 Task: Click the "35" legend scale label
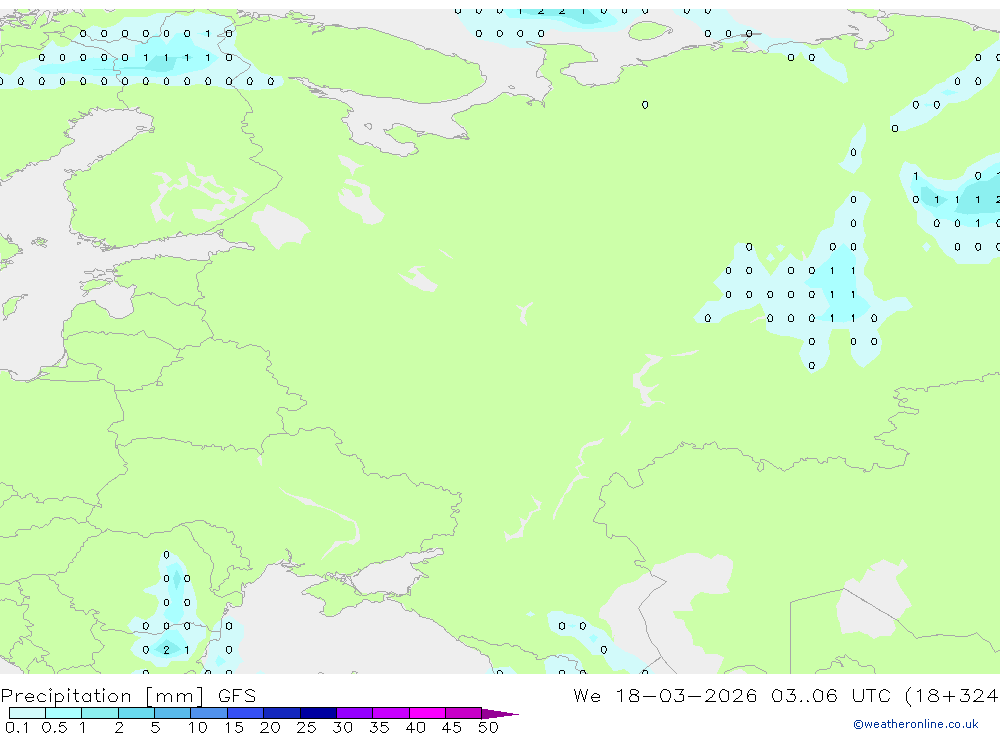coord(379,727)
